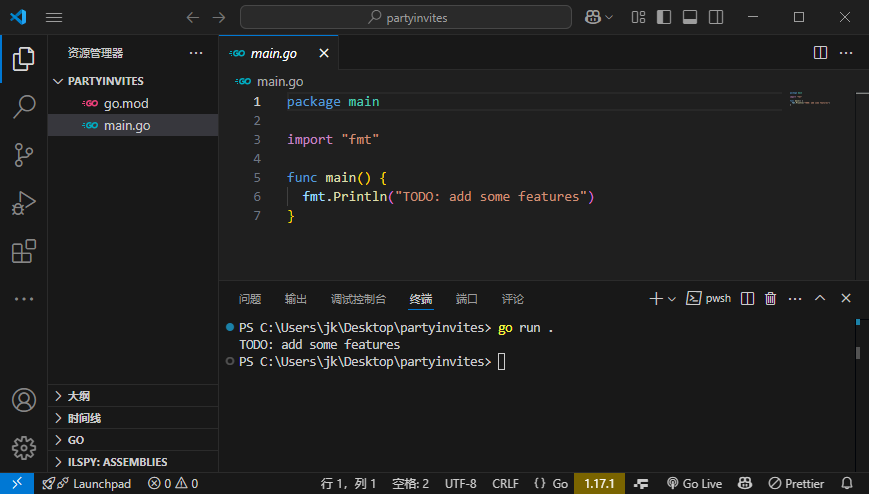Click the Go version 1.17.1 indicator
869x494 pixels.
coord(598,484)
